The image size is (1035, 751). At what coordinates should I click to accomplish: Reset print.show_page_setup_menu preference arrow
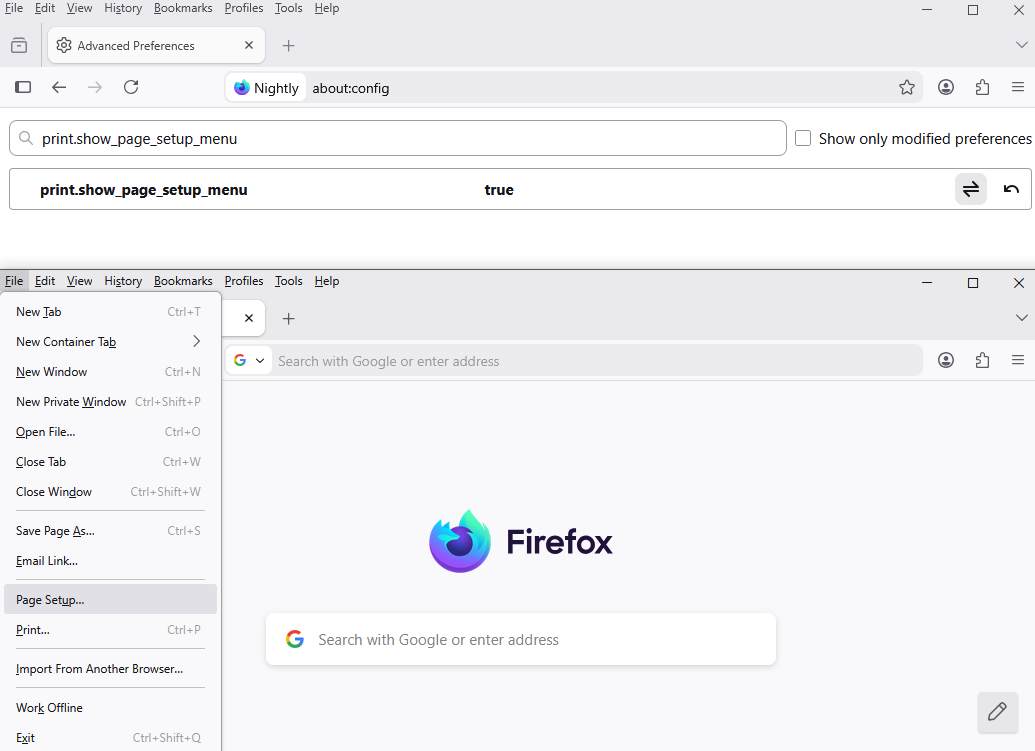pyautogui.click(x=1011, y=189)
